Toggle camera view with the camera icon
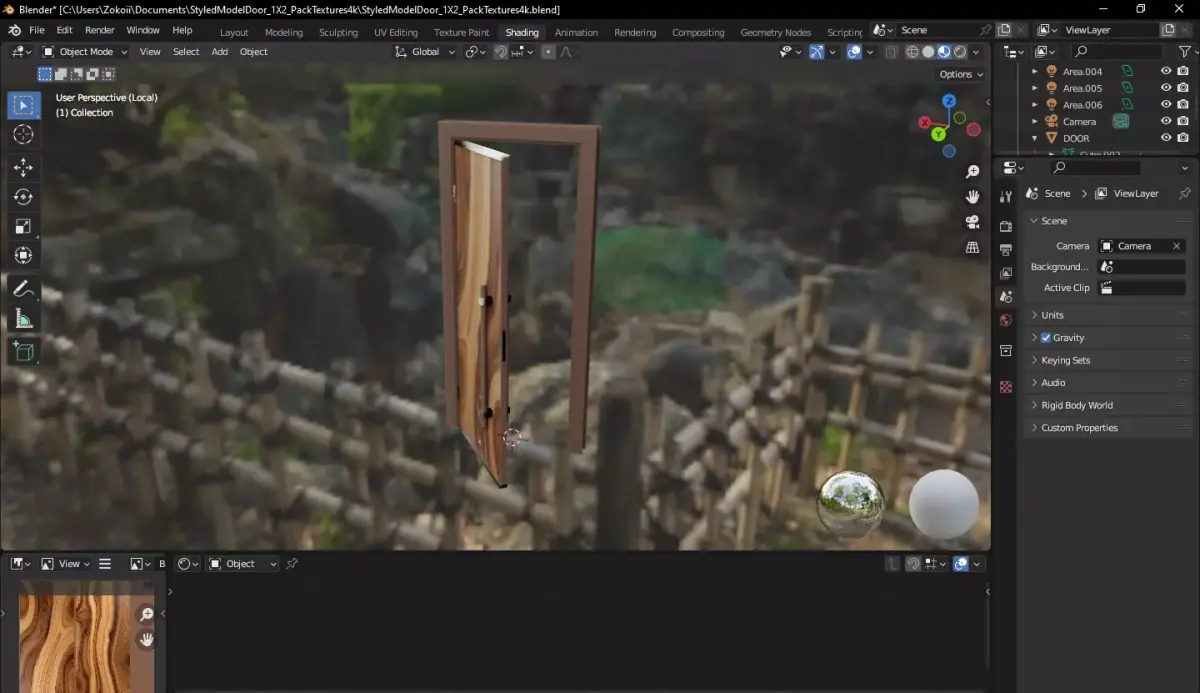The height and width of the screenshot is (693, 1200). tap(972, 222)
